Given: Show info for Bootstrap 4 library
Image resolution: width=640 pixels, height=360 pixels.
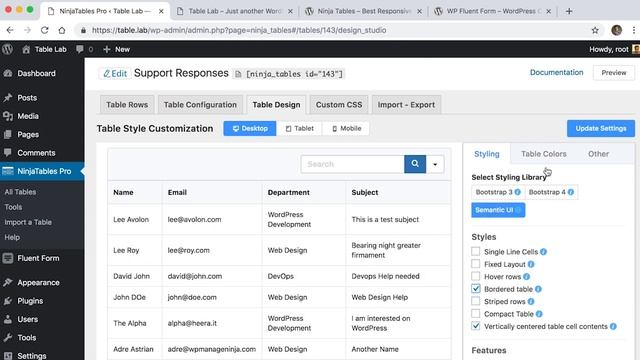Looking at the screenshot, I should [571, 192].
